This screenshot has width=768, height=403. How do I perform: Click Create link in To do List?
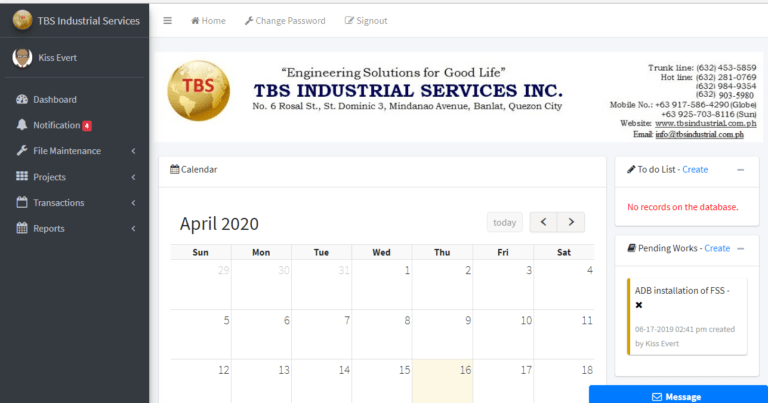coord(695,170)
